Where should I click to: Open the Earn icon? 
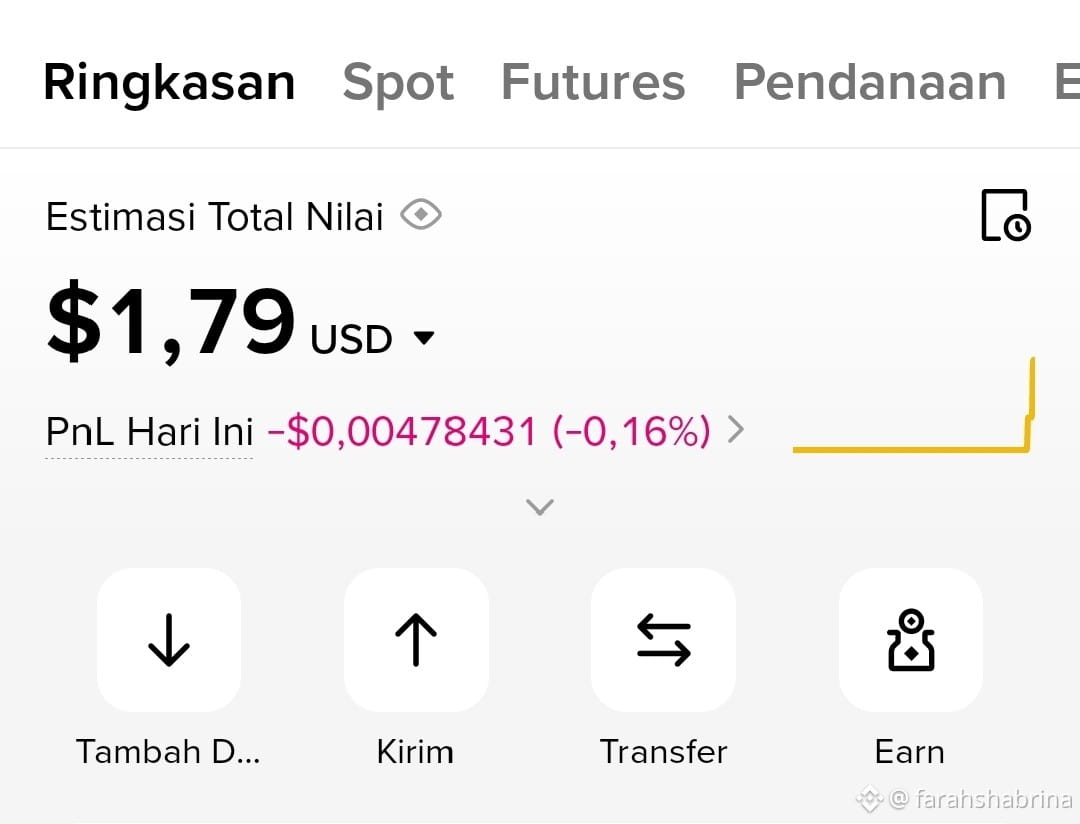point(911,640)
